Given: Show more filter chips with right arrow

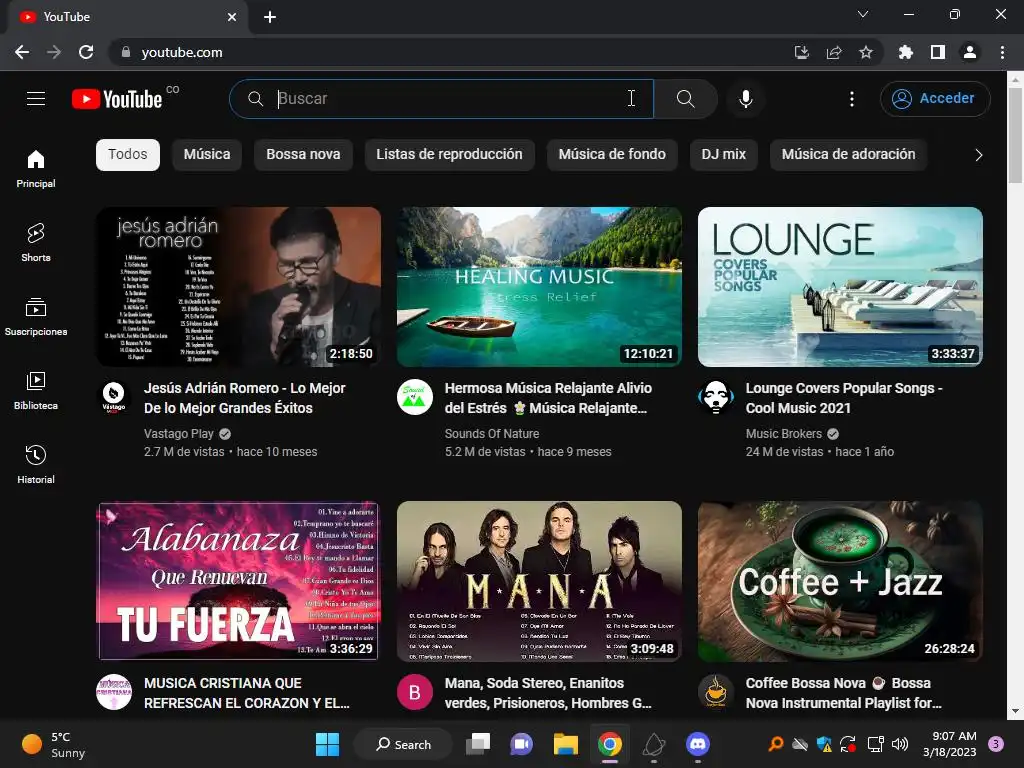Looking at the screenshot, I should click(x=978, y=155).
